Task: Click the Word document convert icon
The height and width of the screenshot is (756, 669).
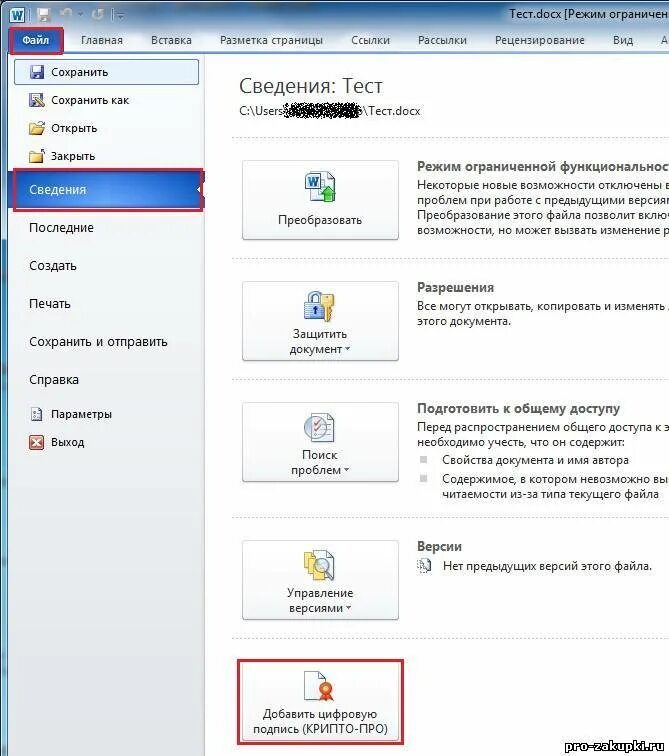Action: coord(320,186)
